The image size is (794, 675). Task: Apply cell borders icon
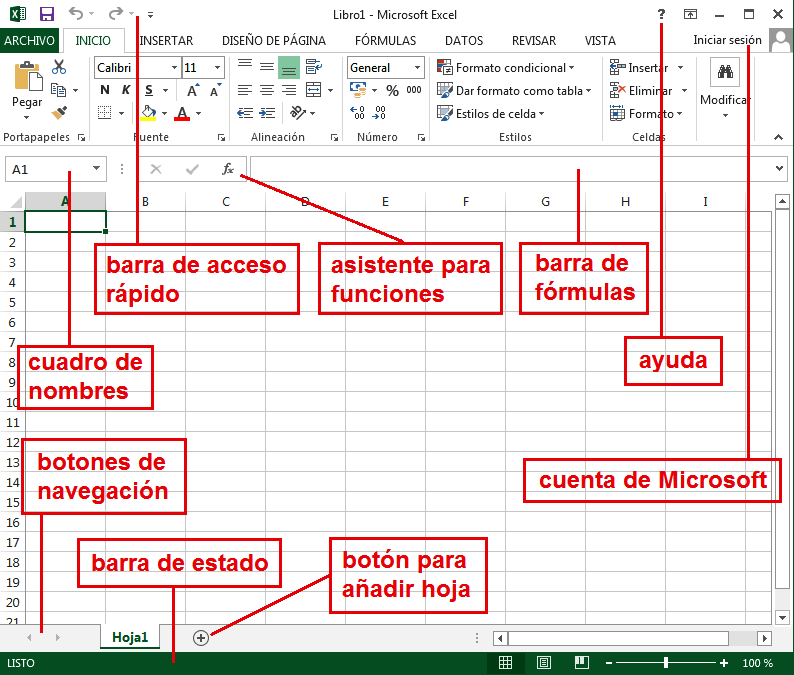[x=104, y=112]
